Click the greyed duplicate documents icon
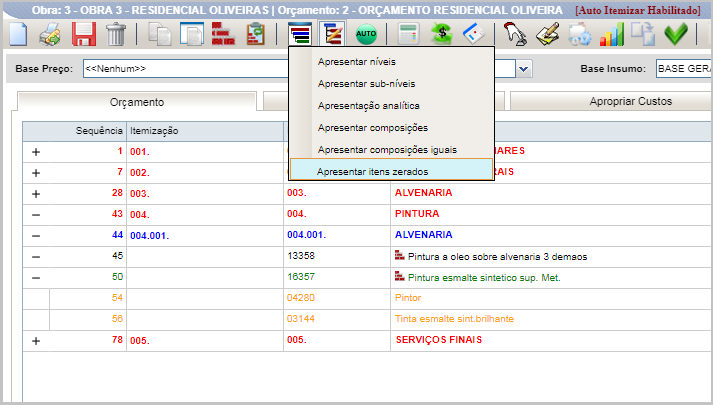Screen dimensions: 713x405 [643, 35]
